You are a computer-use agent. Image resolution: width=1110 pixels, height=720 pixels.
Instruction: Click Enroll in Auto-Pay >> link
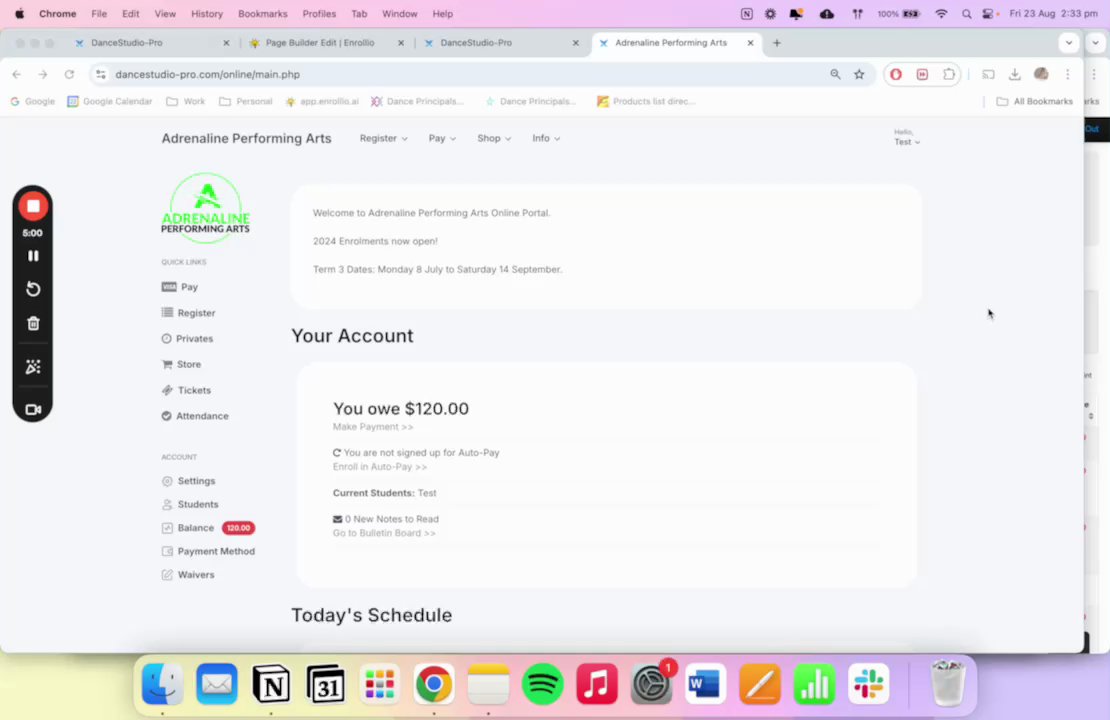point(379,467)
